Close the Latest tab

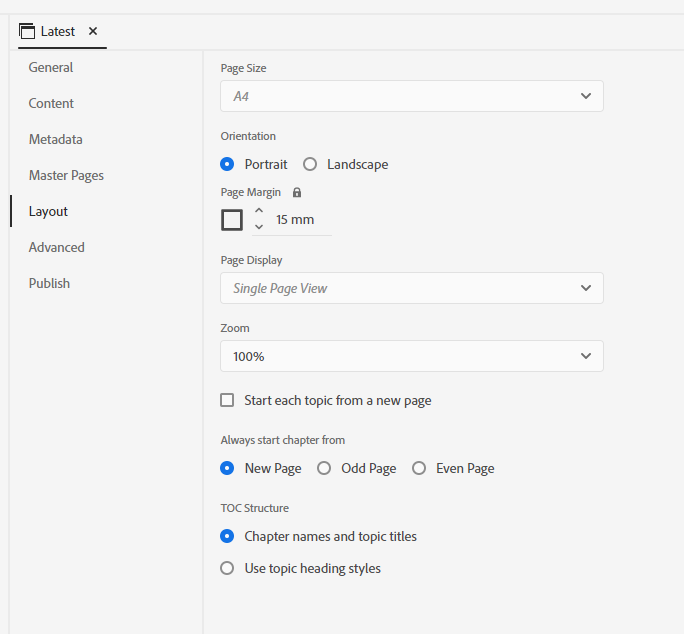click(x=93, y=31)
